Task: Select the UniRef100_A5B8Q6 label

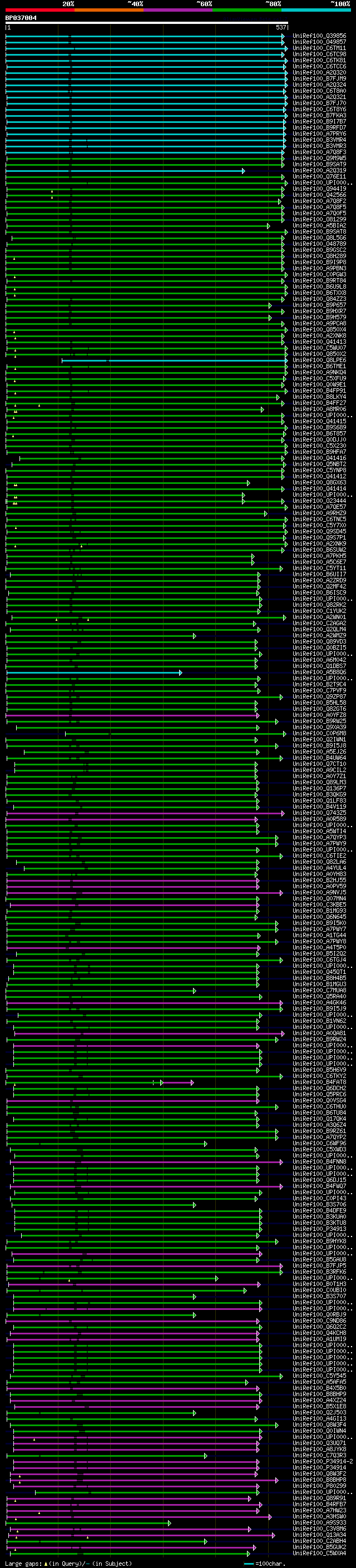Action: tap(319, 672)
